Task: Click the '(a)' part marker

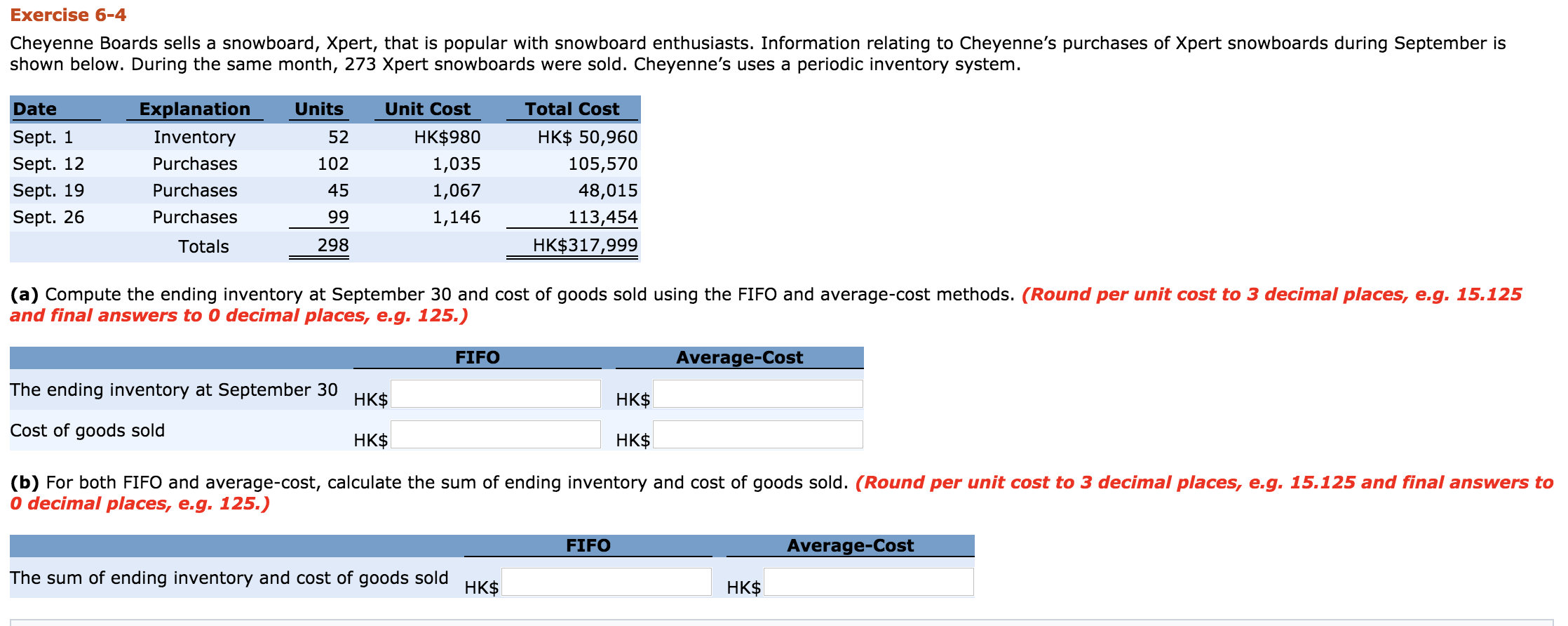Action: (x=25, y=294)
